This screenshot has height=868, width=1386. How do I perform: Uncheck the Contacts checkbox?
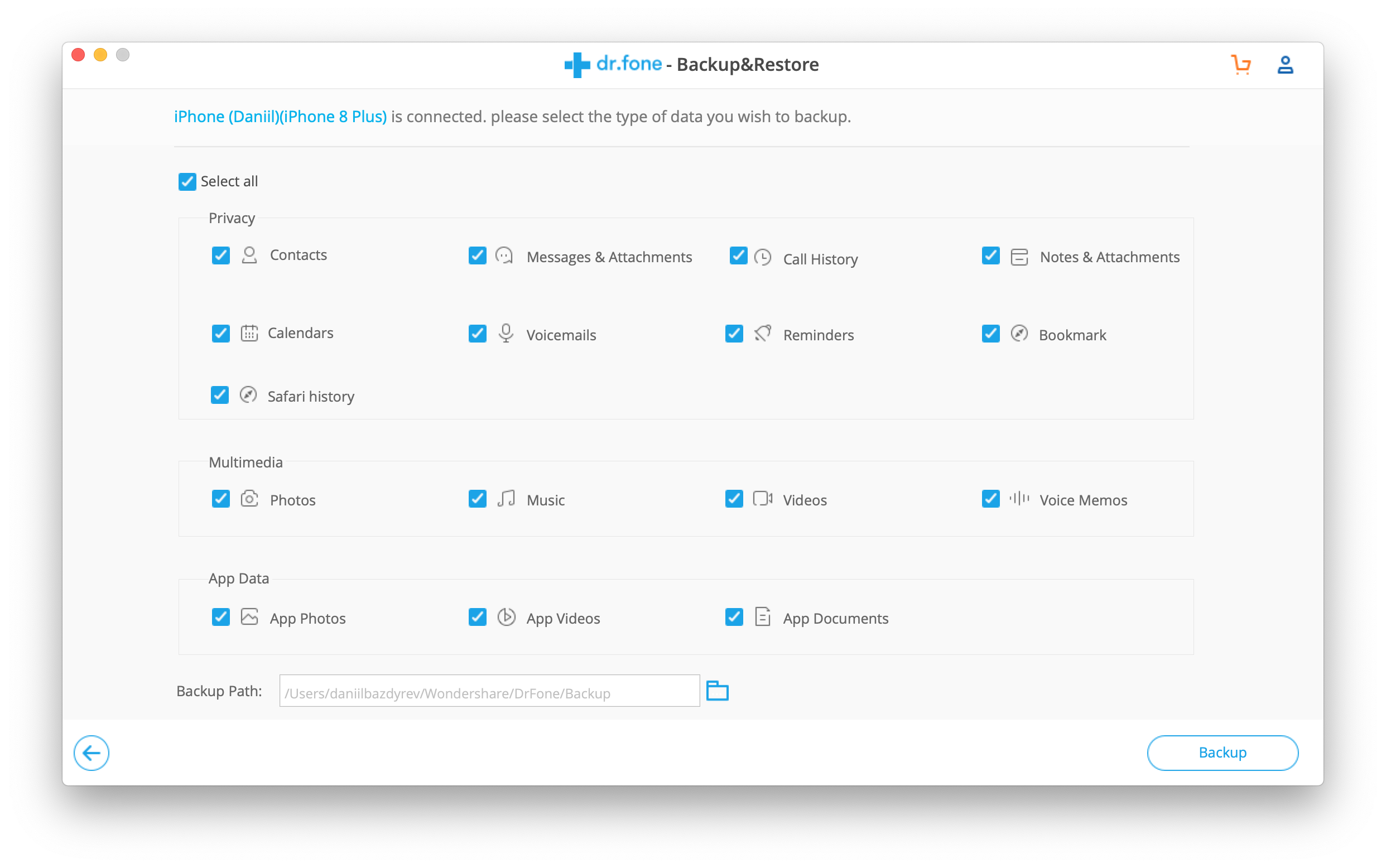[x=220, y=255]
